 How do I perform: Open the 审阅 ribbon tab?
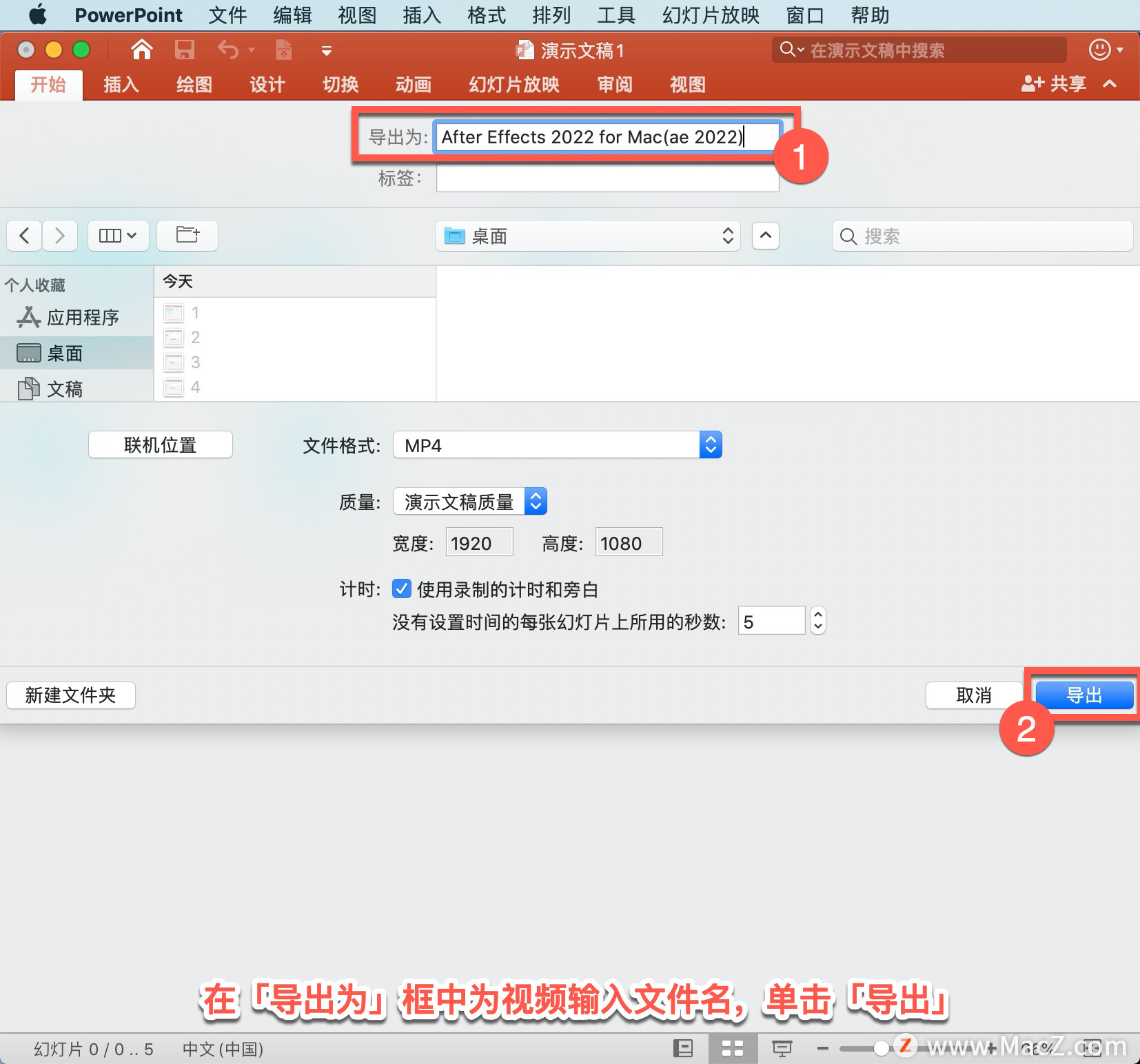pos(615,85)
